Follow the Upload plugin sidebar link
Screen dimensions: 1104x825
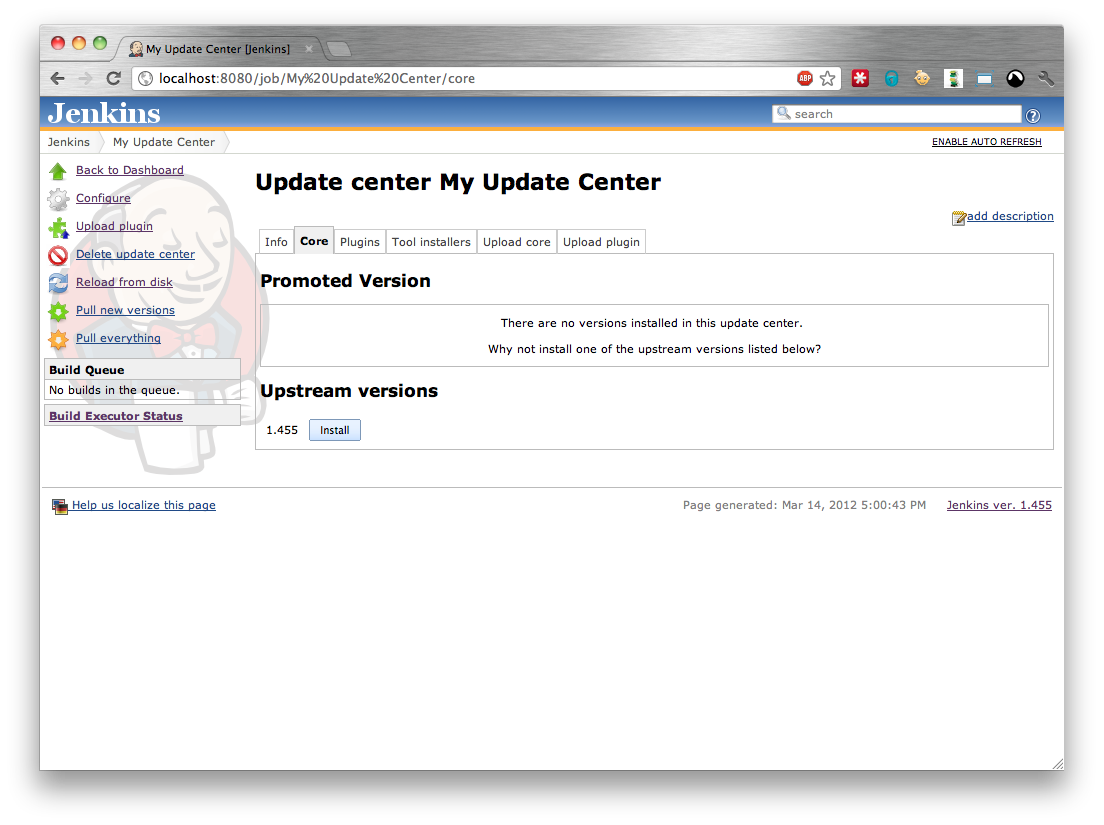tap(114, 226)
